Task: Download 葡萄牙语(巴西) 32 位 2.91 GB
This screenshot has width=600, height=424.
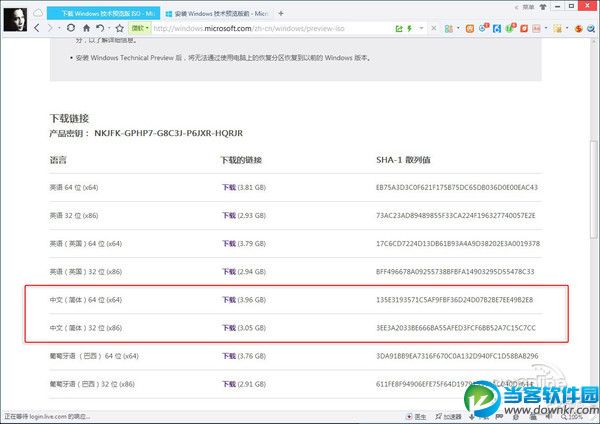Action: 229,384
